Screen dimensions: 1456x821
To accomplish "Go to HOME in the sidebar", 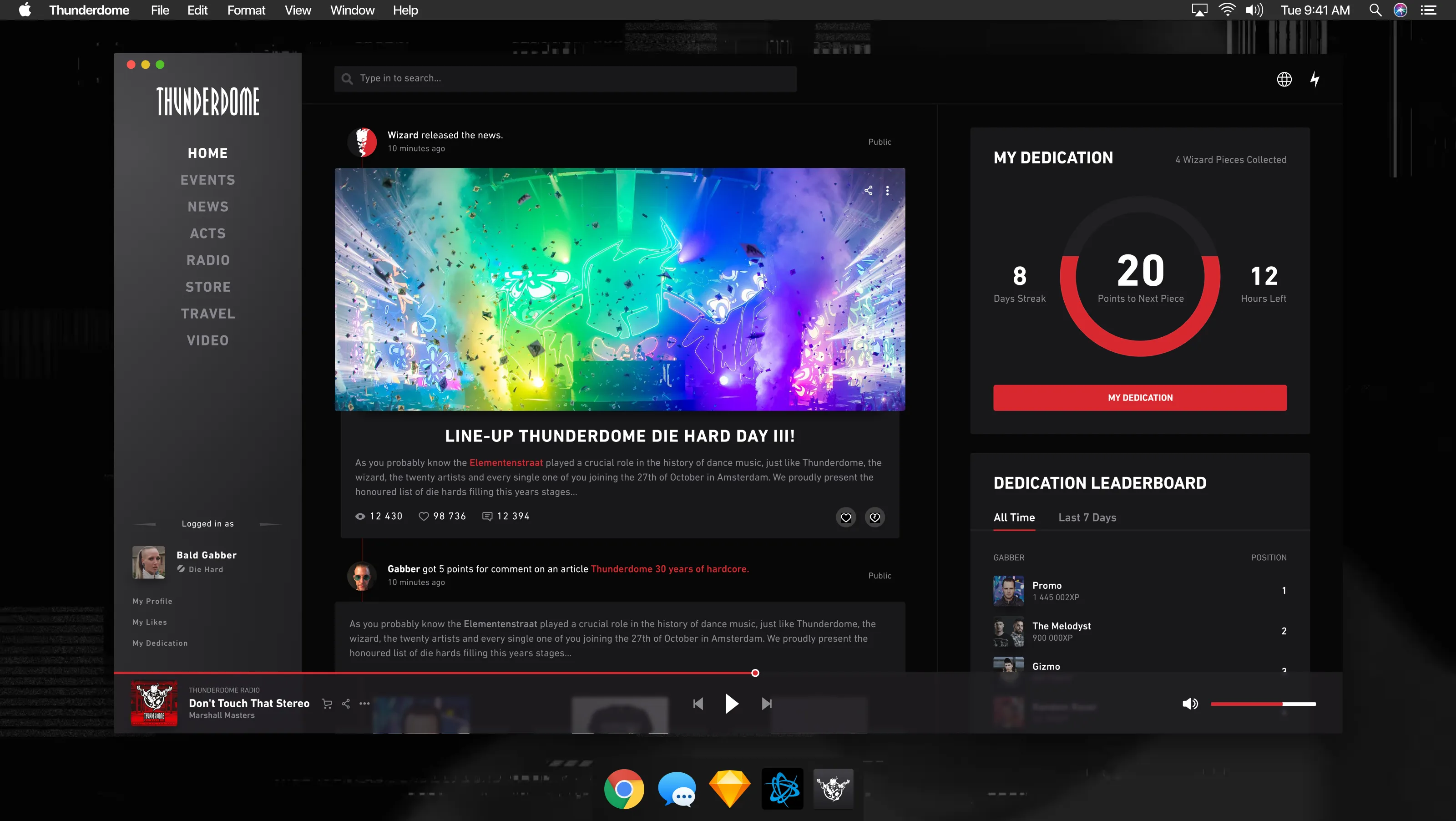I will coord(207,153).
